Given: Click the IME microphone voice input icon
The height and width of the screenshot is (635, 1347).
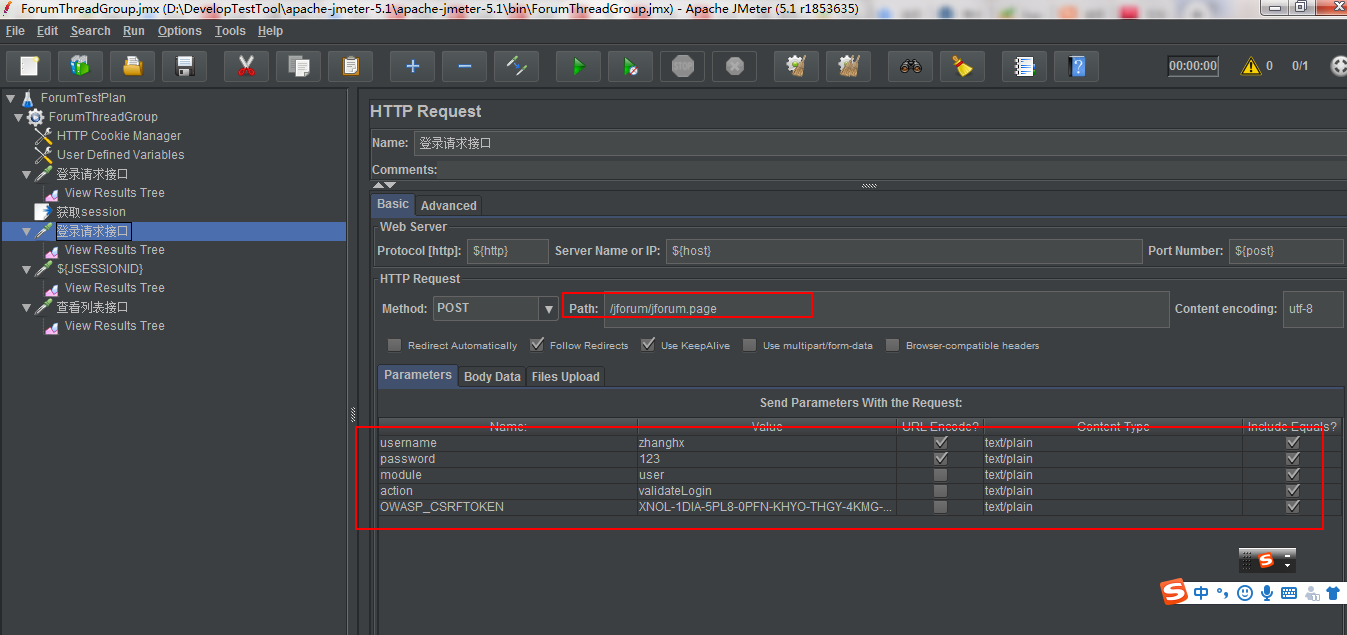Looking at the screenshot, I should (x=1266, y=593).
